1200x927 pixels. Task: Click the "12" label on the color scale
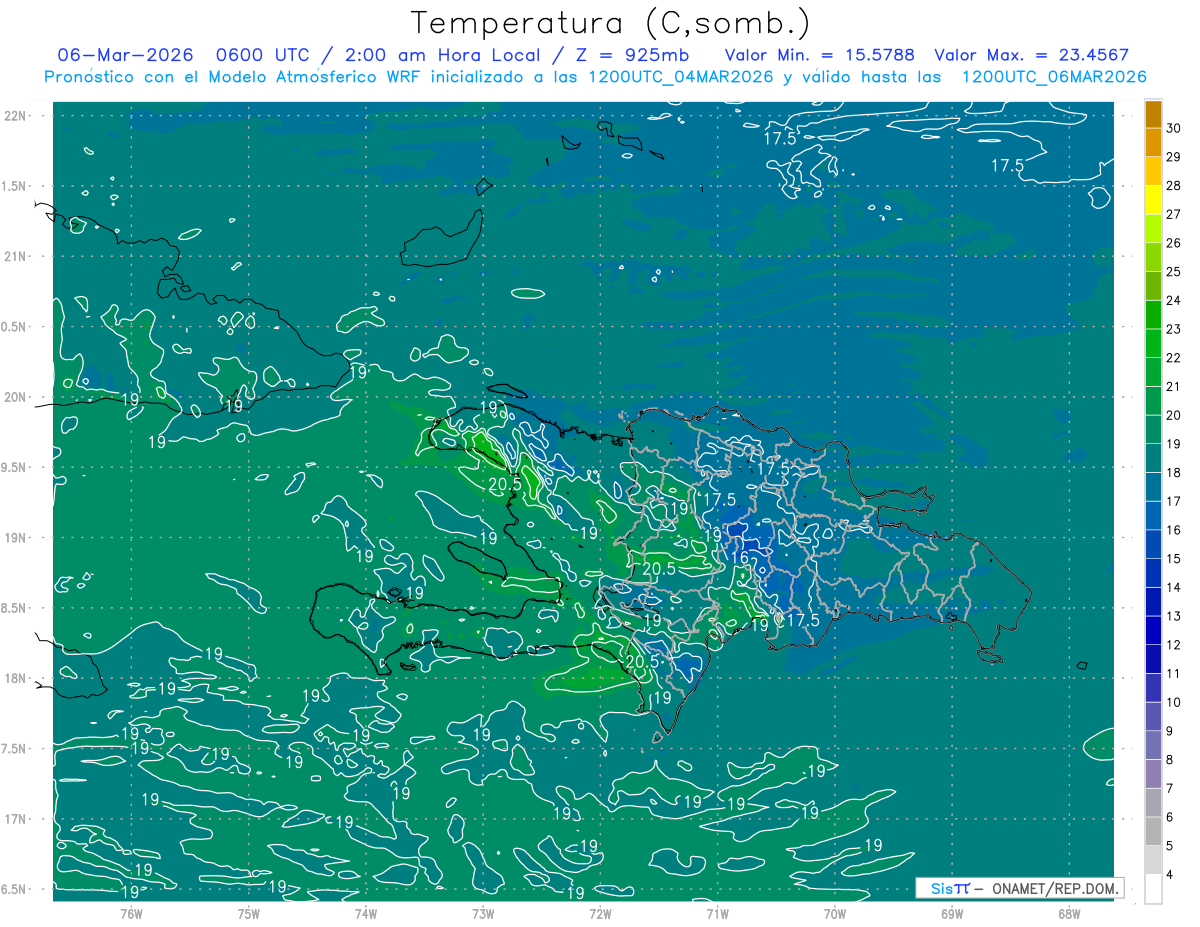point(1174,645)
